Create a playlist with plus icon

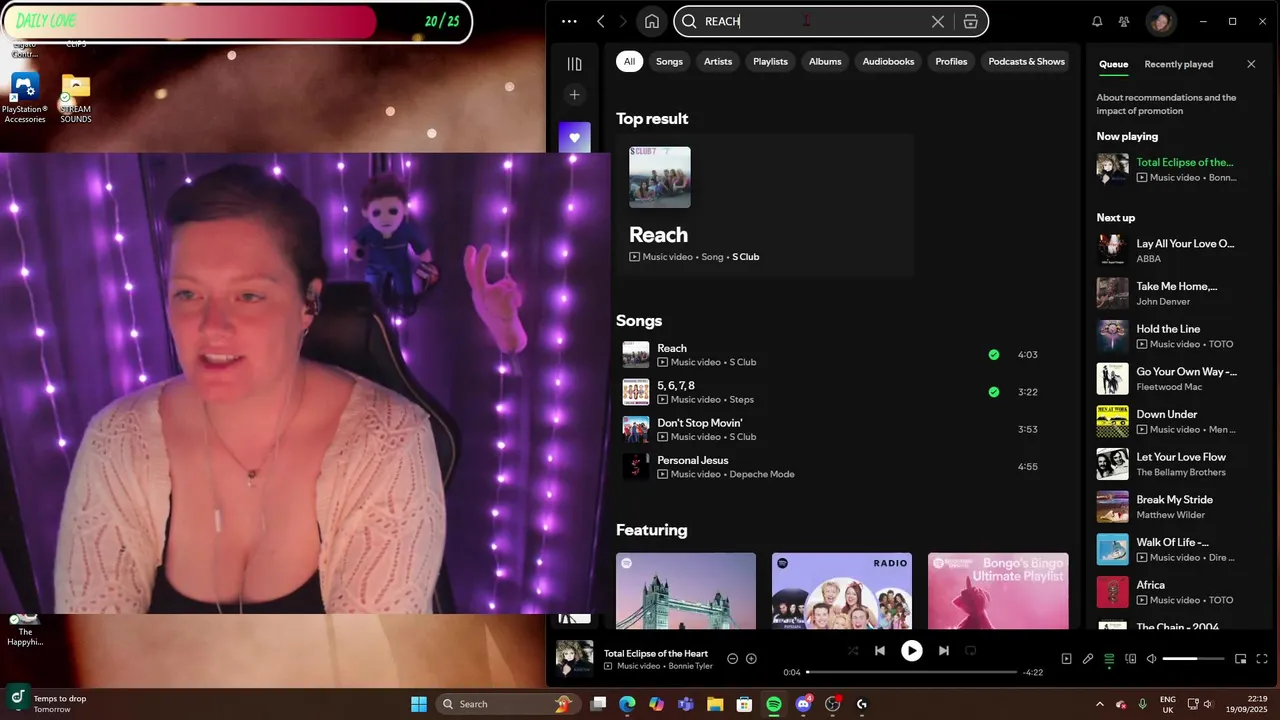574,95
